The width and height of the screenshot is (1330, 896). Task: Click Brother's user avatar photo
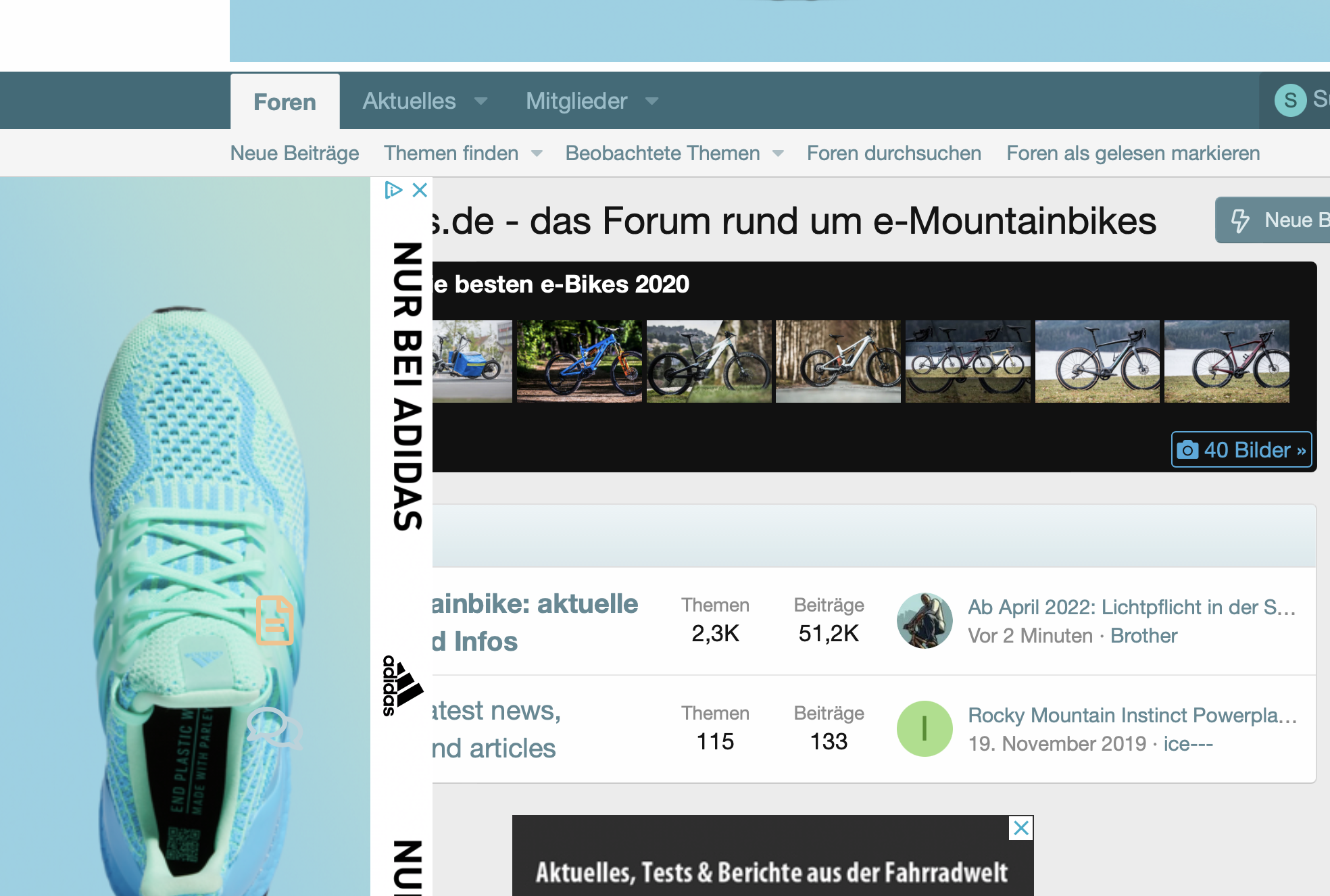pyautogui.click(x=924, y=620)
